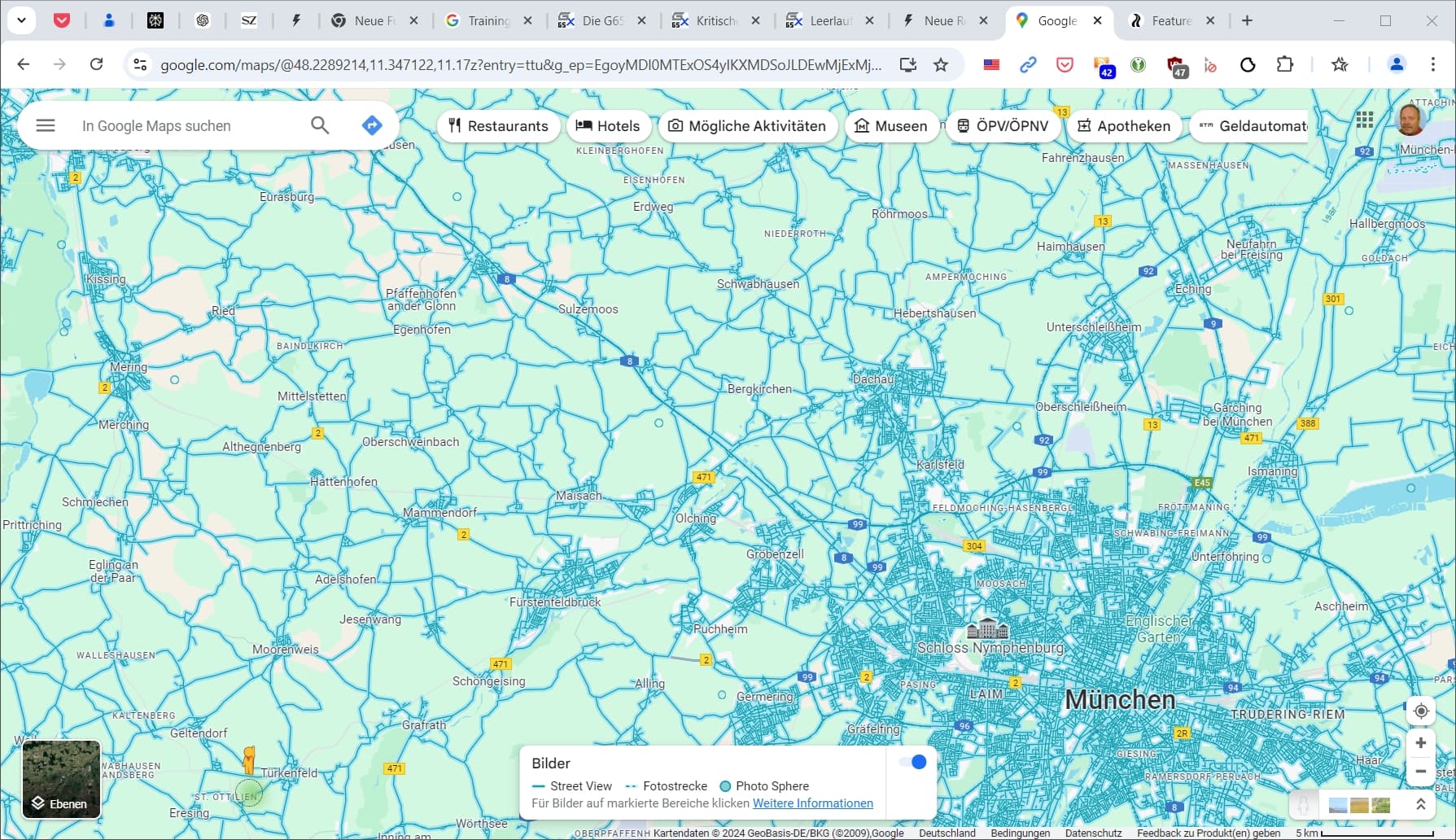Image resolution: width=1456 pixels, height=840 pixels.
Task: Switch to the Training browser tab
Action: click(x=488, y=20)
